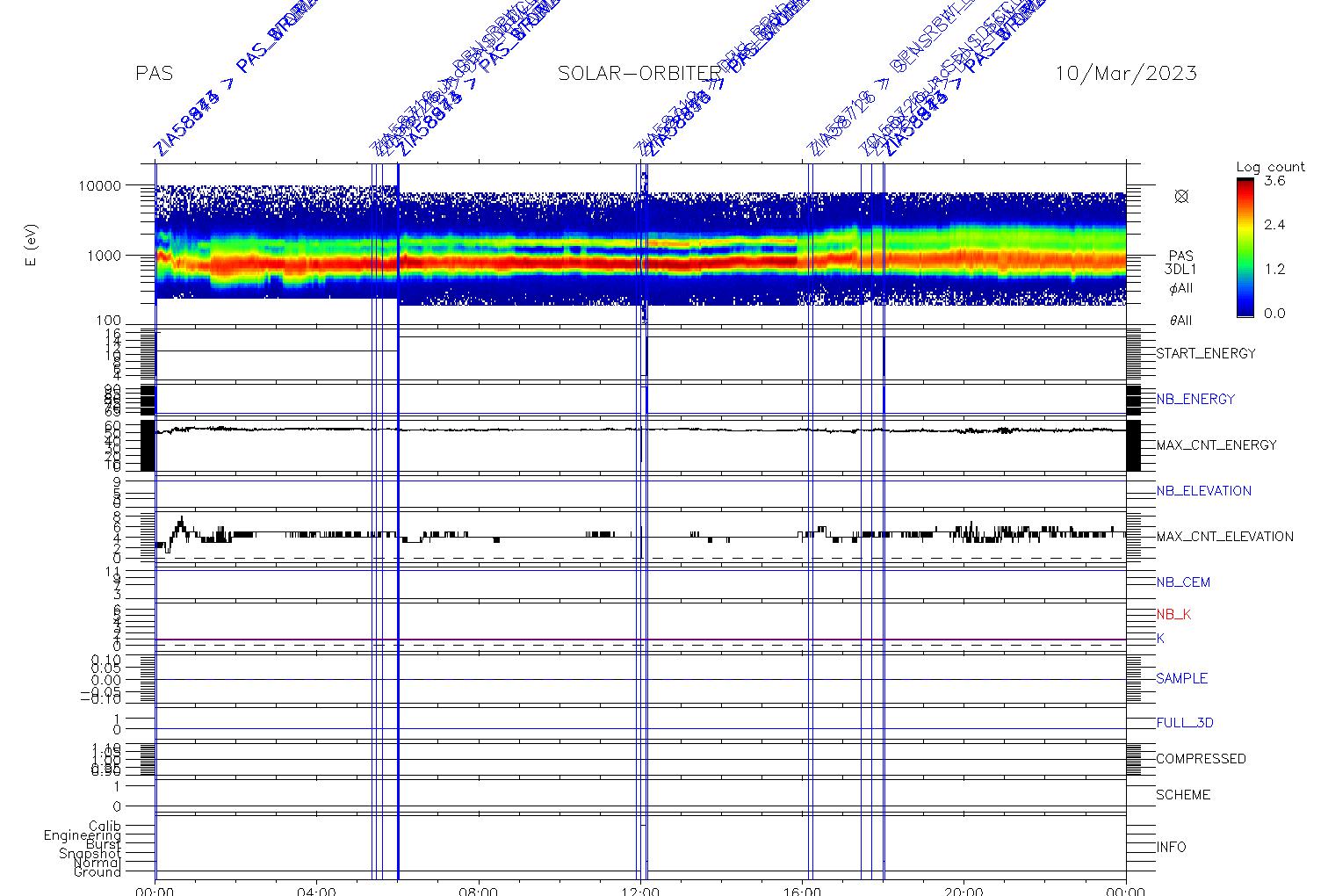This screenshot has width=1328, height=896.
Task: Click the blue K label
Action: [1160, 639]
